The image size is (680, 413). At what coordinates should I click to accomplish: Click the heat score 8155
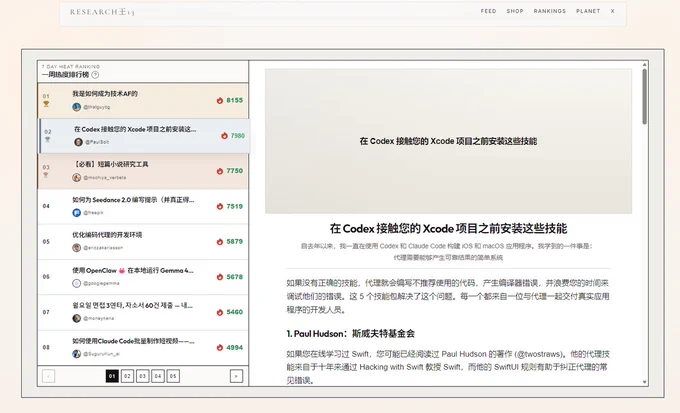coord(235,100)
